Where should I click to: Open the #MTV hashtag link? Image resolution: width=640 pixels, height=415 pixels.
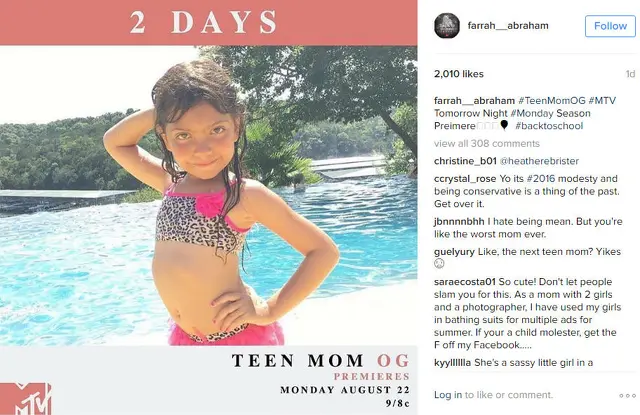[602, 100]
